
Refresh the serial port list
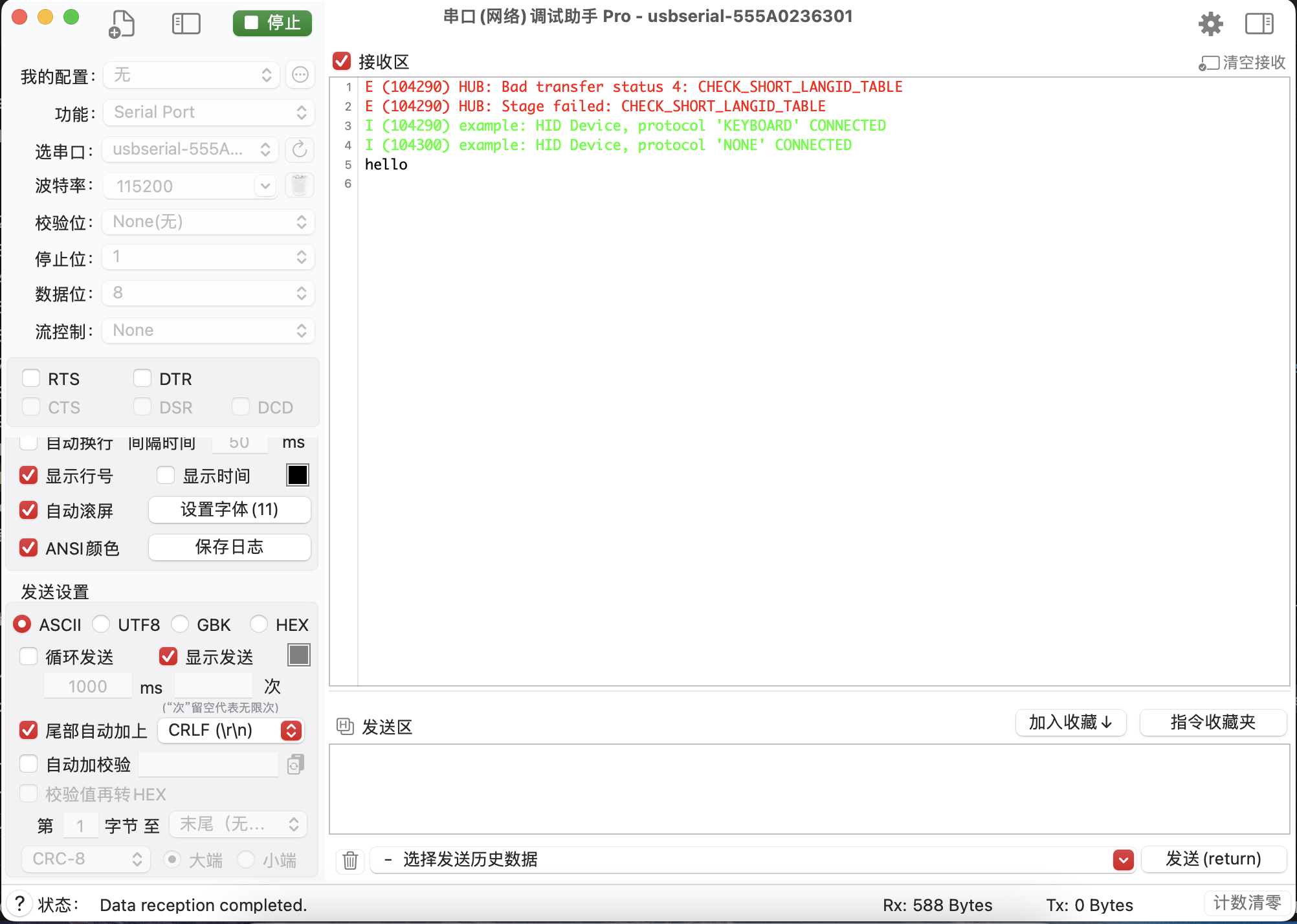[300, 149]
